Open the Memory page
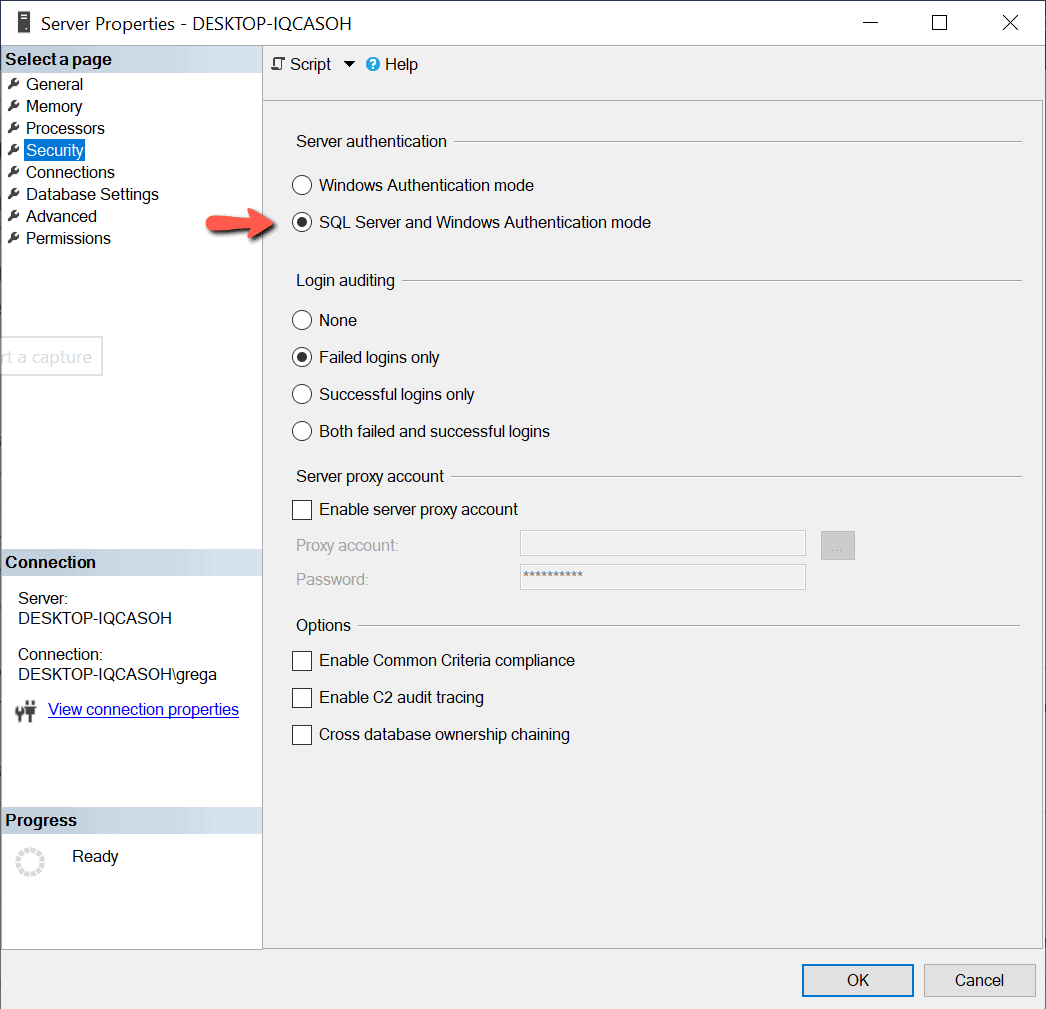This screenshot has width=1046, height=1009. 54,106
